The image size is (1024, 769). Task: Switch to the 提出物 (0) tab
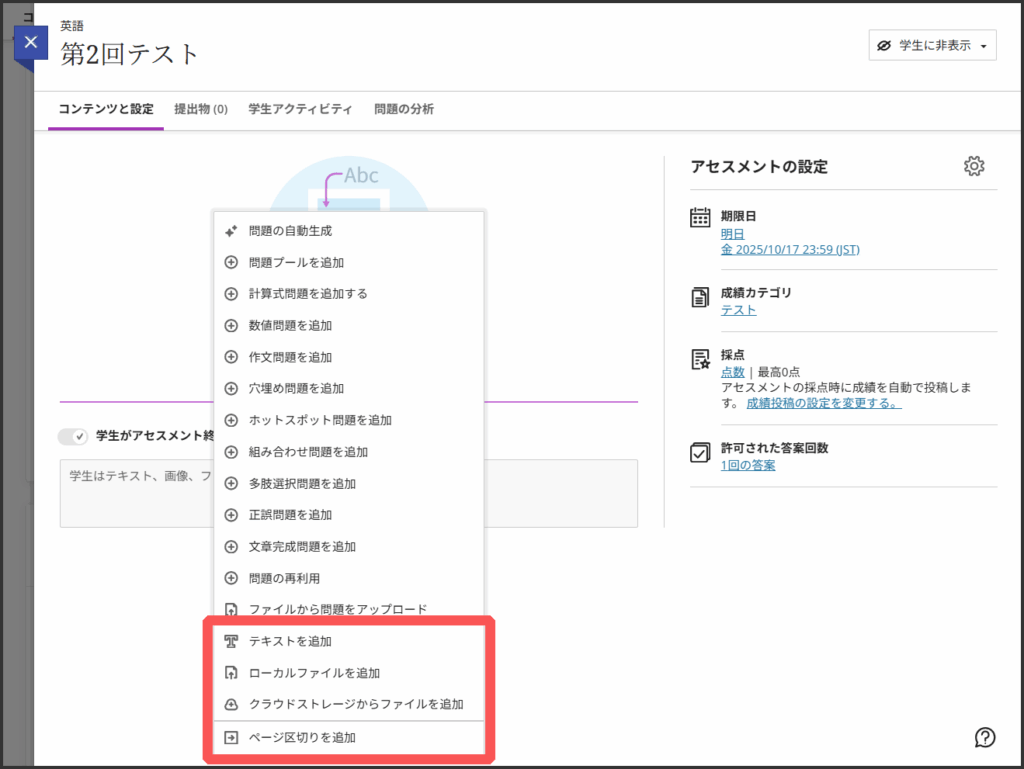pyautogui.click(x=201, y=109)
